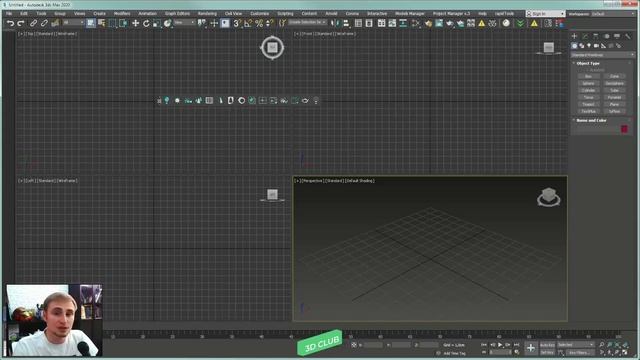
Task: Click the Mirror tool icon
Action: [x=335, y=23]
